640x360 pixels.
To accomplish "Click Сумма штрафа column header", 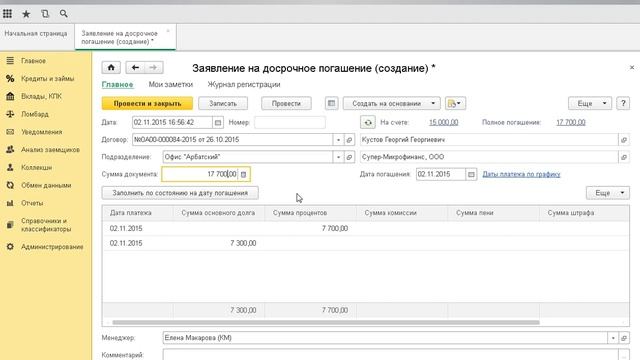I will [x=584, y=213].
